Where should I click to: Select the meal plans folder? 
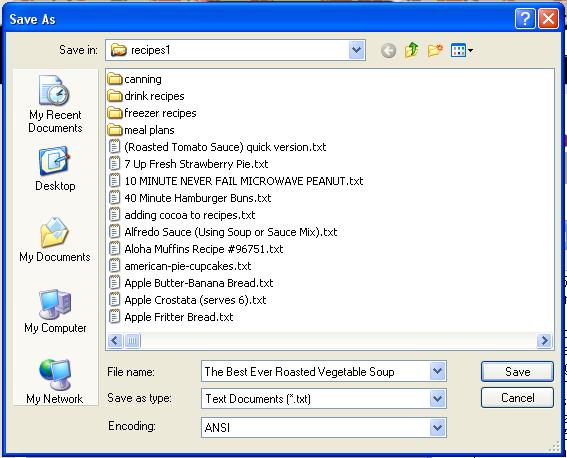pos(141,130)
